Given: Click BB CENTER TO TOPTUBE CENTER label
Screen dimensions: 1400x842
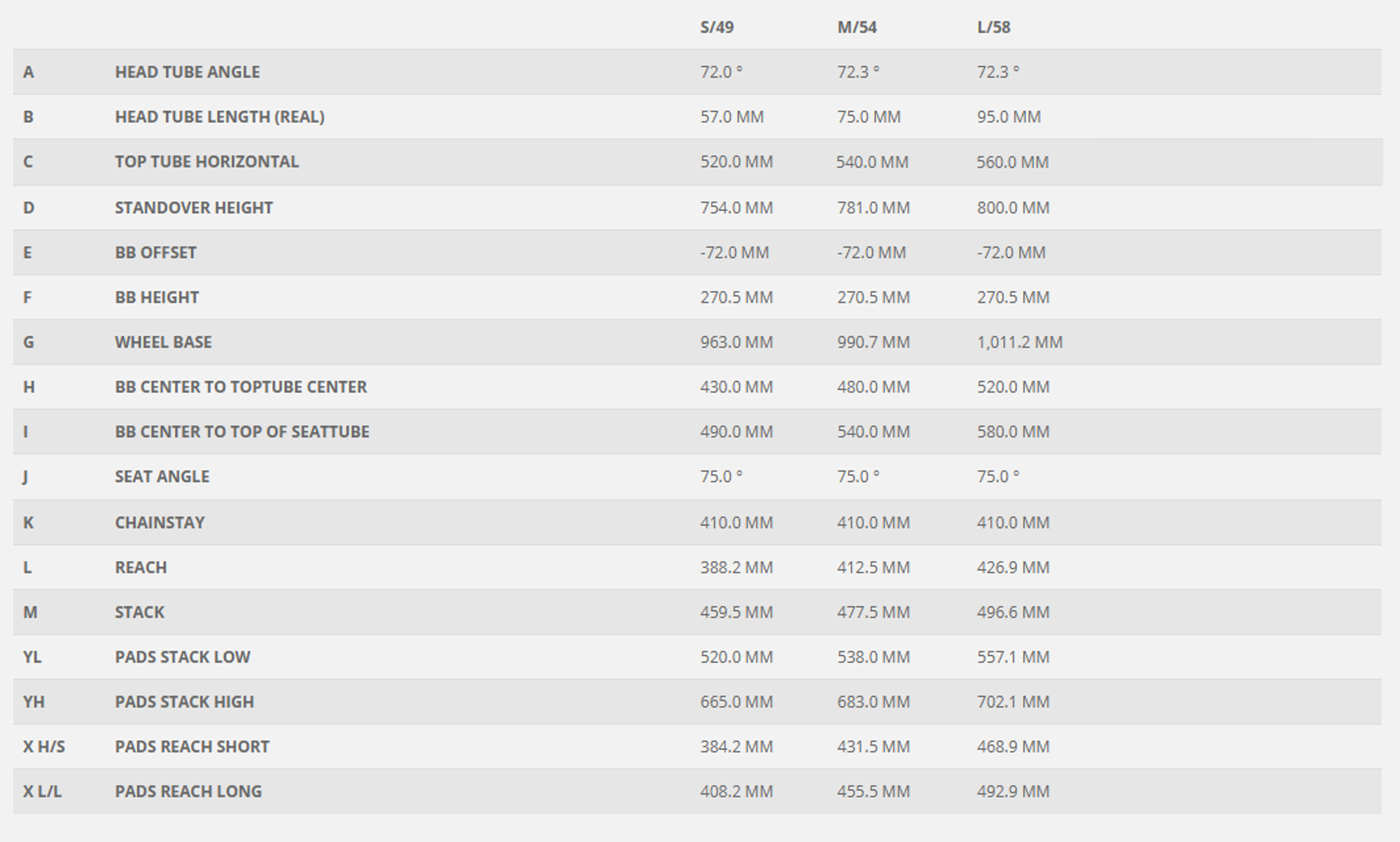Looking at the screenshot, I should point(241,387).
